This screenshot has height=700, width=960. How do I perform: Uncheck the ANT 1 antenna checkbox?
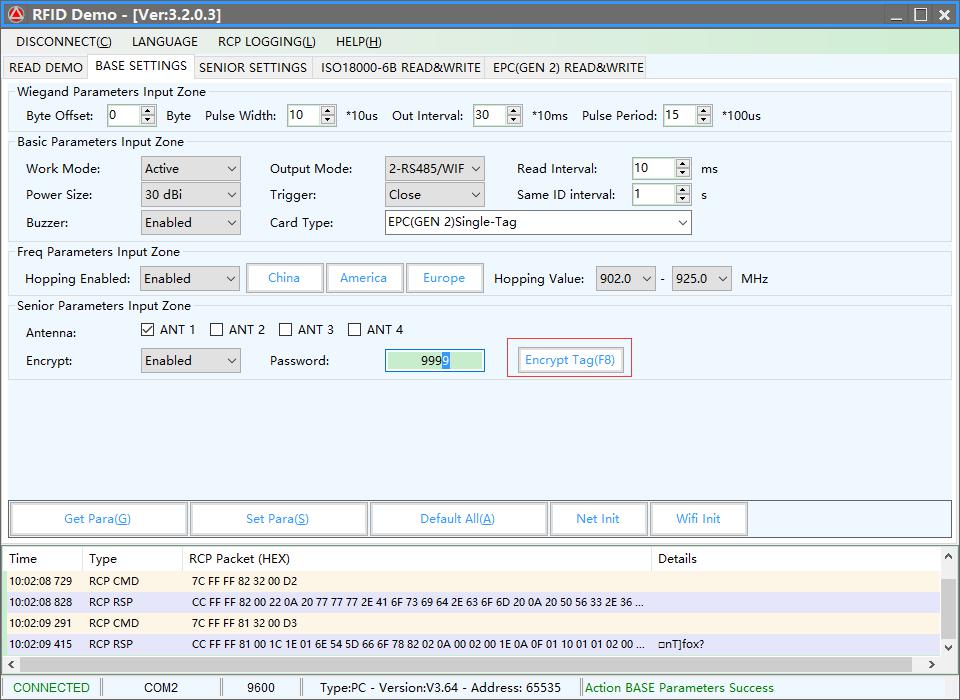pos(148,330)
